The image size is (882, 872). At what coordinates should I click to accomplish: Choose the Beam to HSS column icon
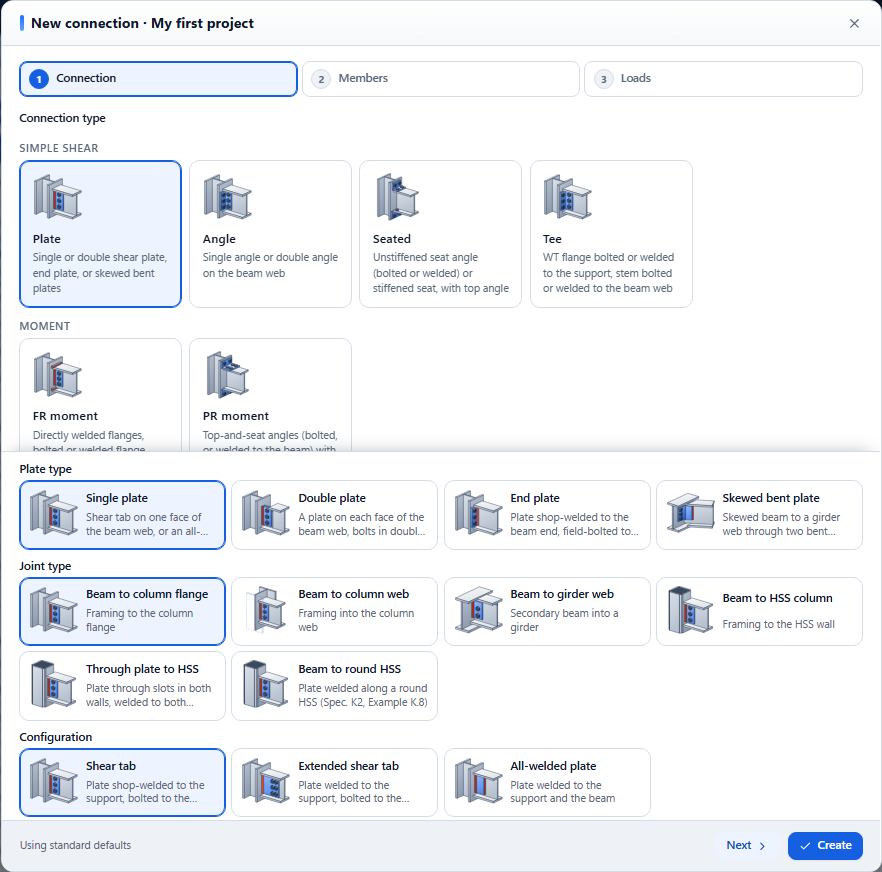point(691,610)
